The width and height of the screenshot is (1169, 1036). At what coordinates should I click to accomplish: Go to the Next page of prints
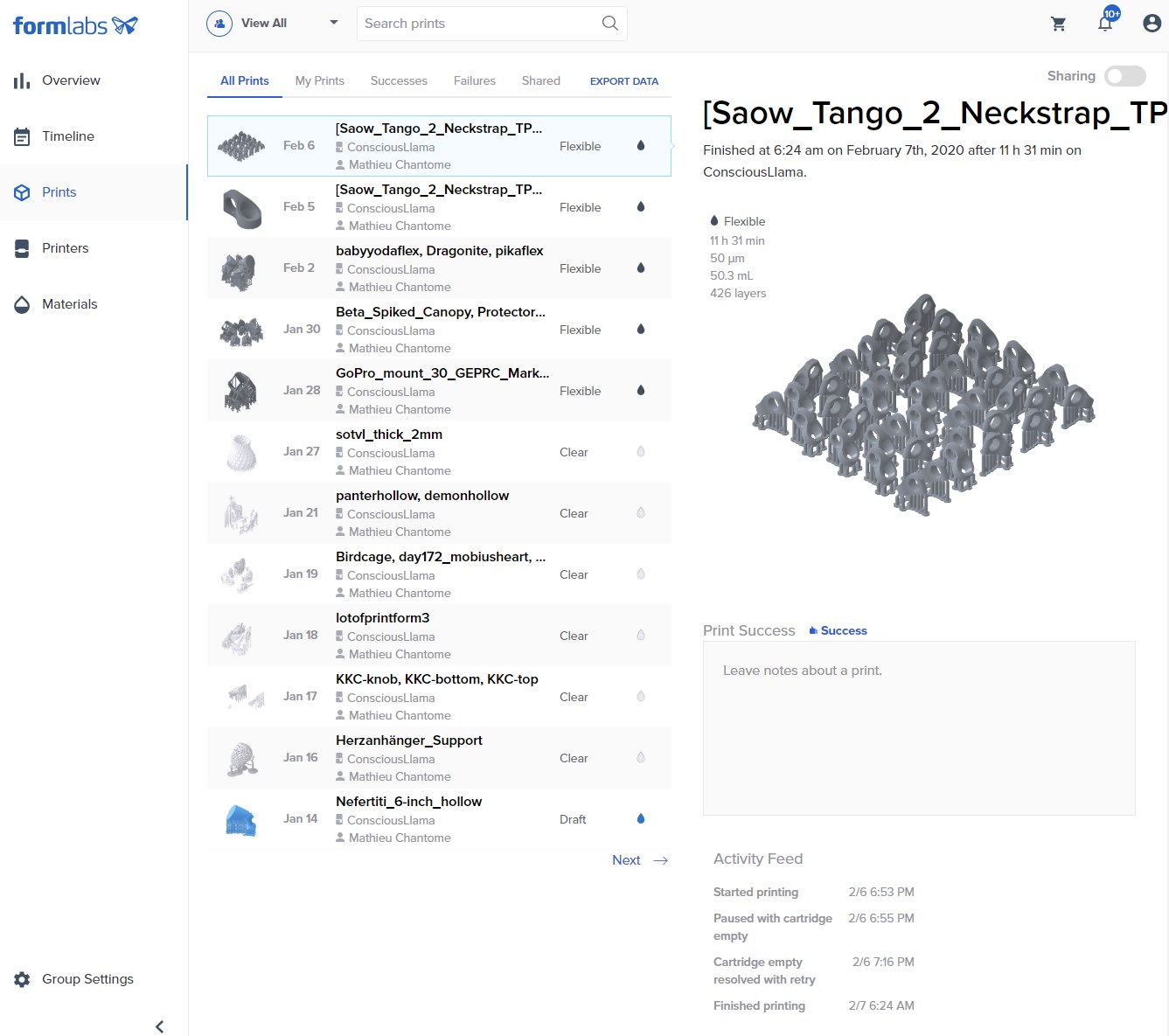(639, 860)
